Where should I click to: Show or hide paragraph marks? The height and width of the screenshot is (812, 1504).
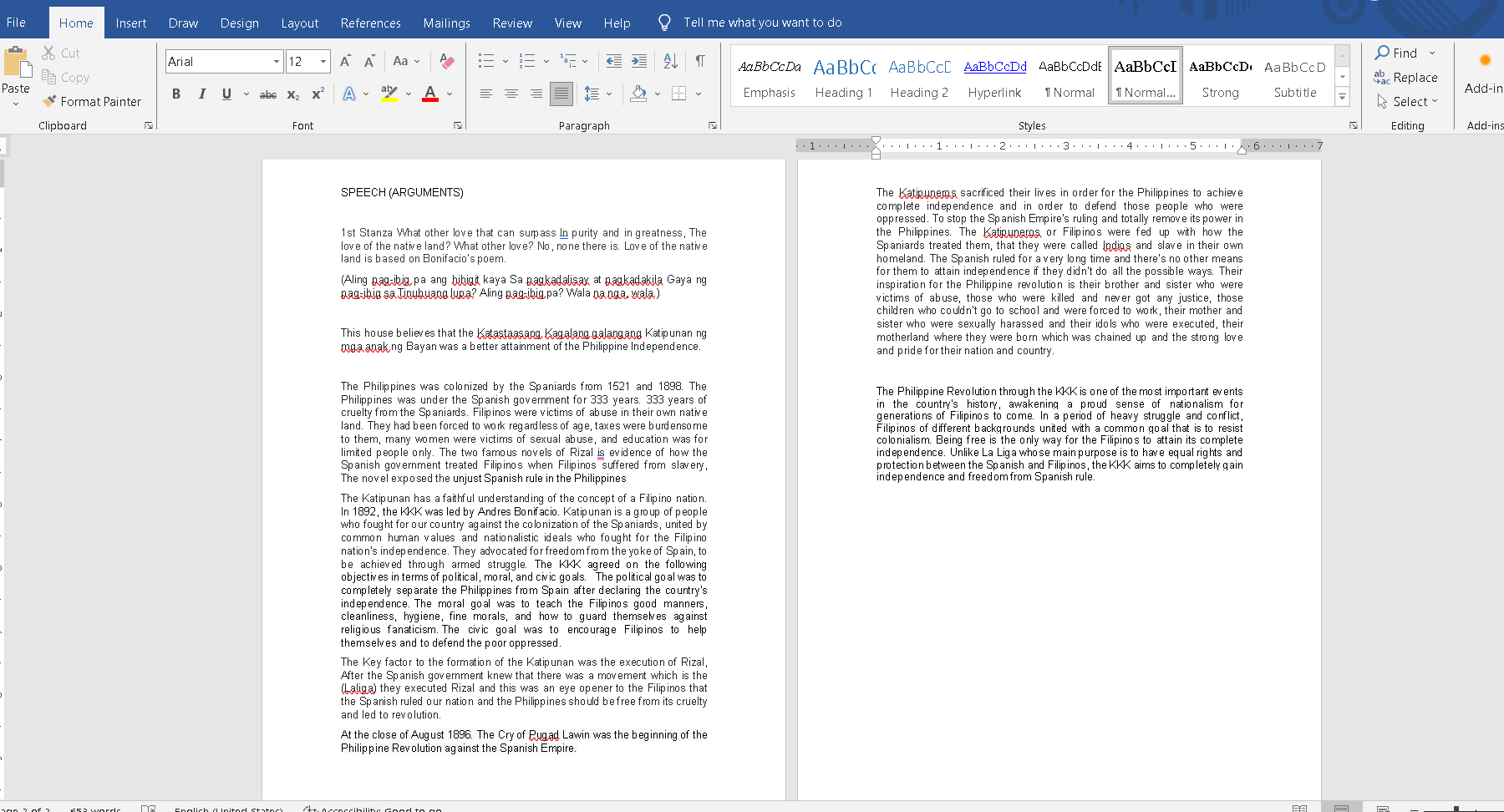[x=700, y=61]
